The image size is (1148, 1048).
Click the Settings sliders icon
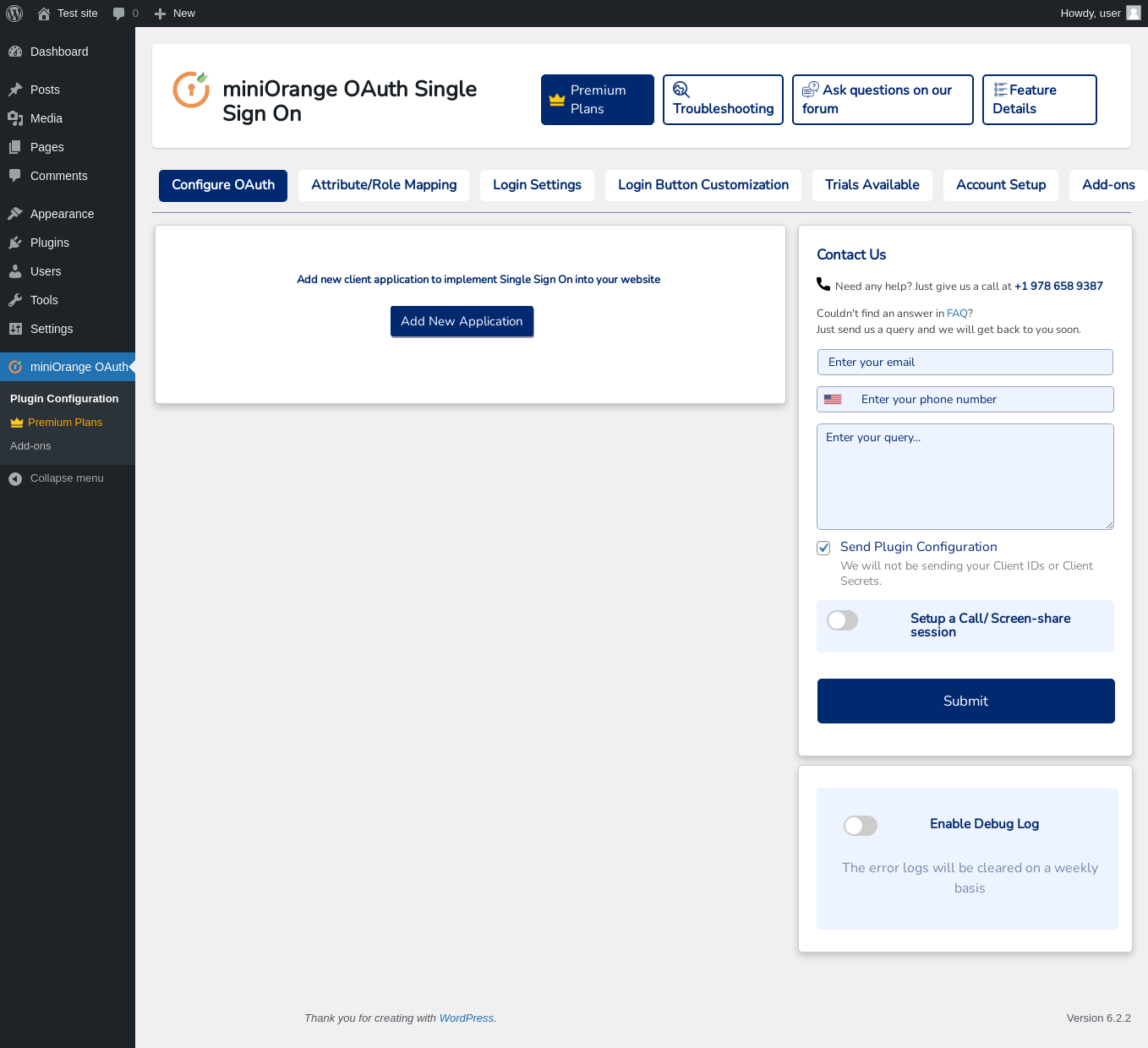(15, 329)
